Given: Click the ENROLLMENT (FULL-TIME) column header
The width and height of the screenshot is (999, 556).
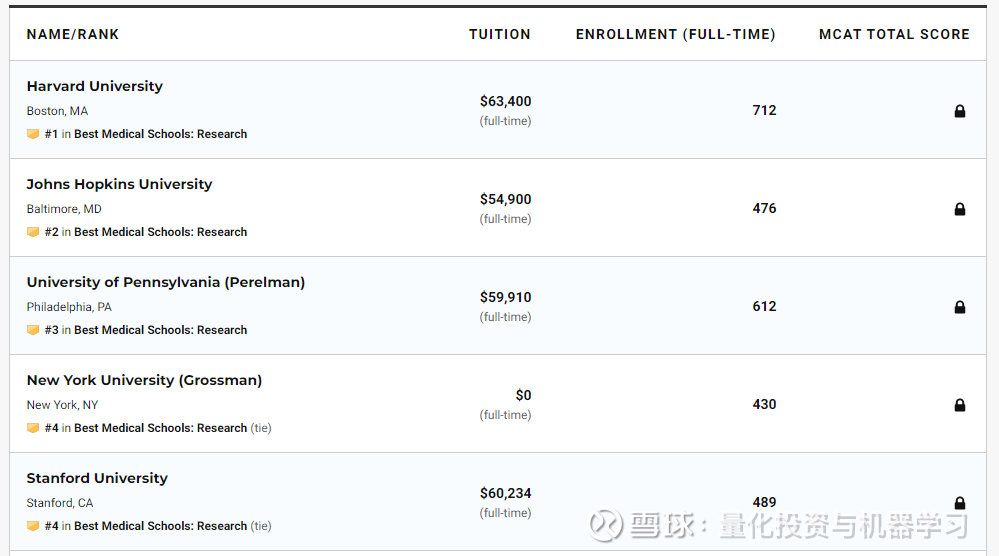Looking at the screenshot, I should coord(675,34).
